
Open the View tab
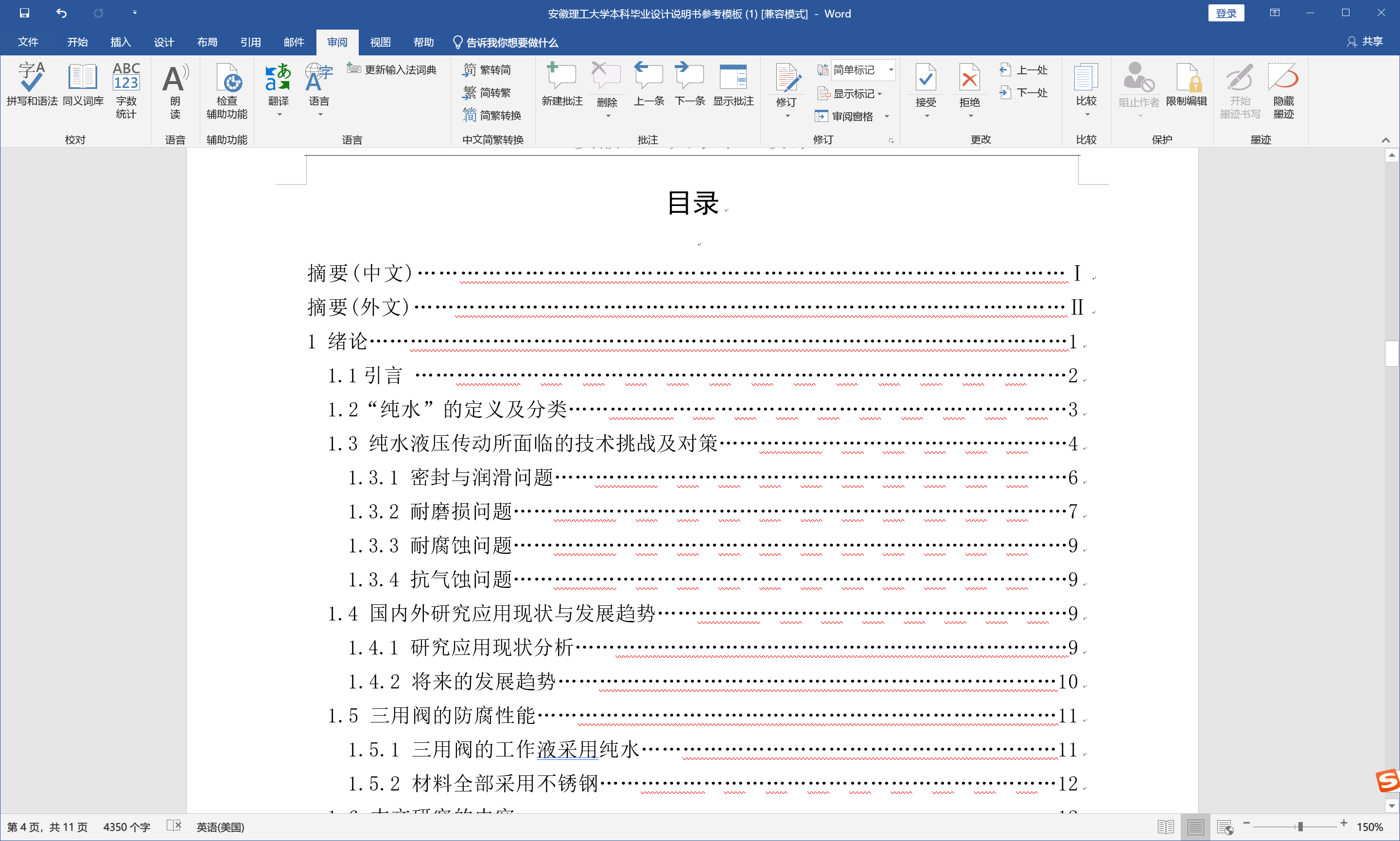pos(380,42)
